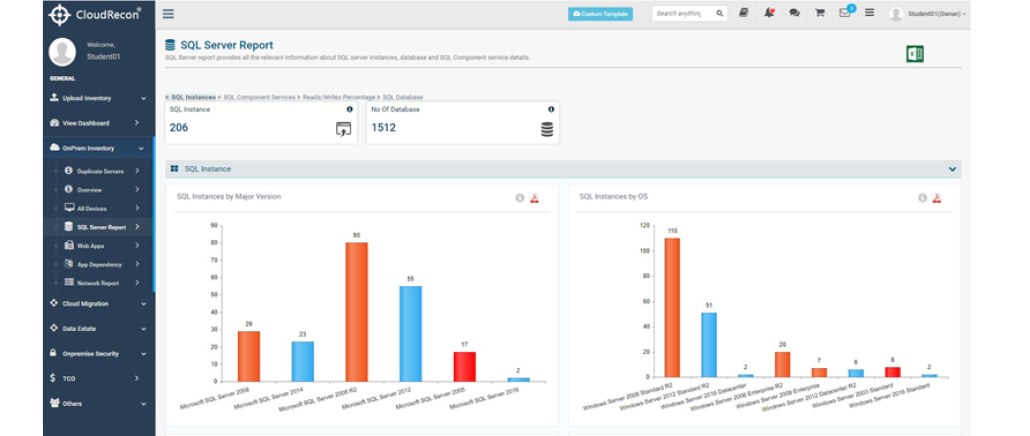Open the shopping cart icon
1030x436 pixels.
[x=819, y=12]
